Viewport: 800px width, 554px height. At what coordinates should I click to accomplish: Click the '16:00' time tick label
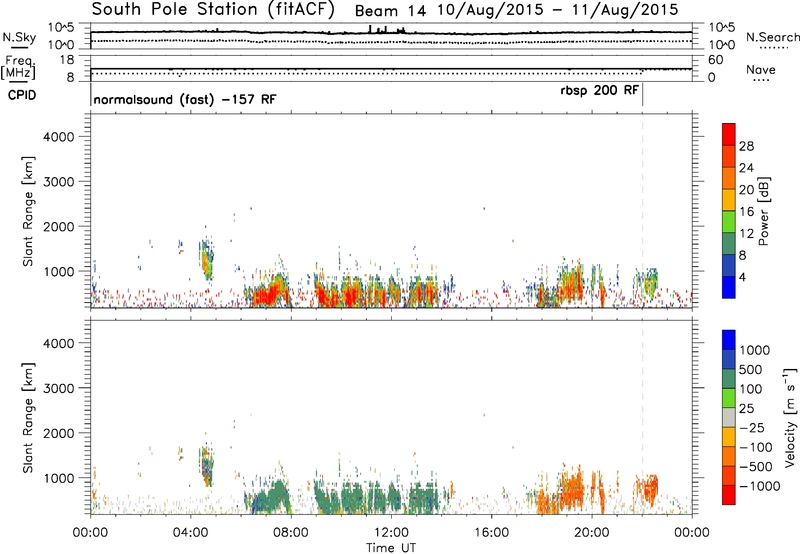coord(491,533)
